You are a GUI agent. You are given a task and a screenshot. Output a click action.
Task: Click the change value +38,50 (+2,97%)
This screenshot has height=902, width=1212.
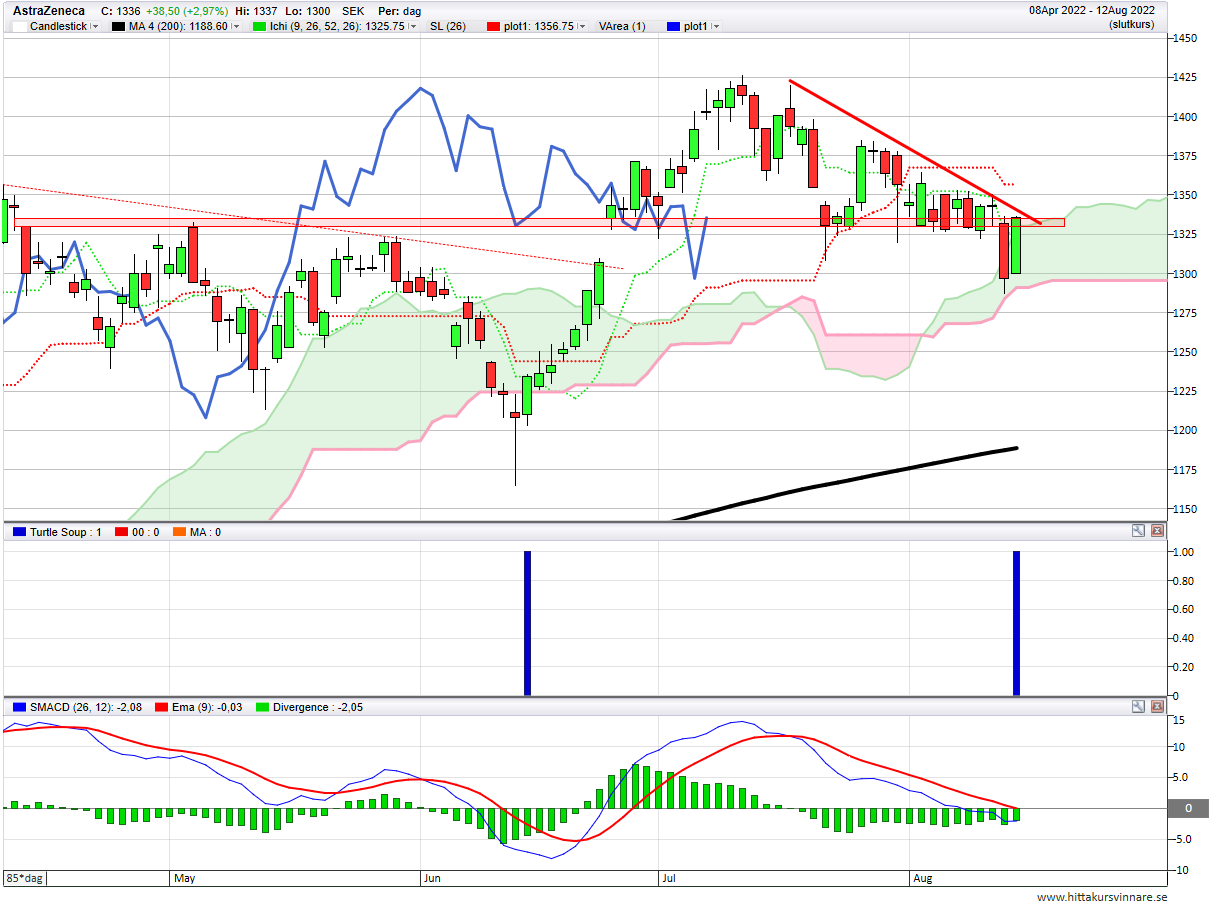pos(186,10)
